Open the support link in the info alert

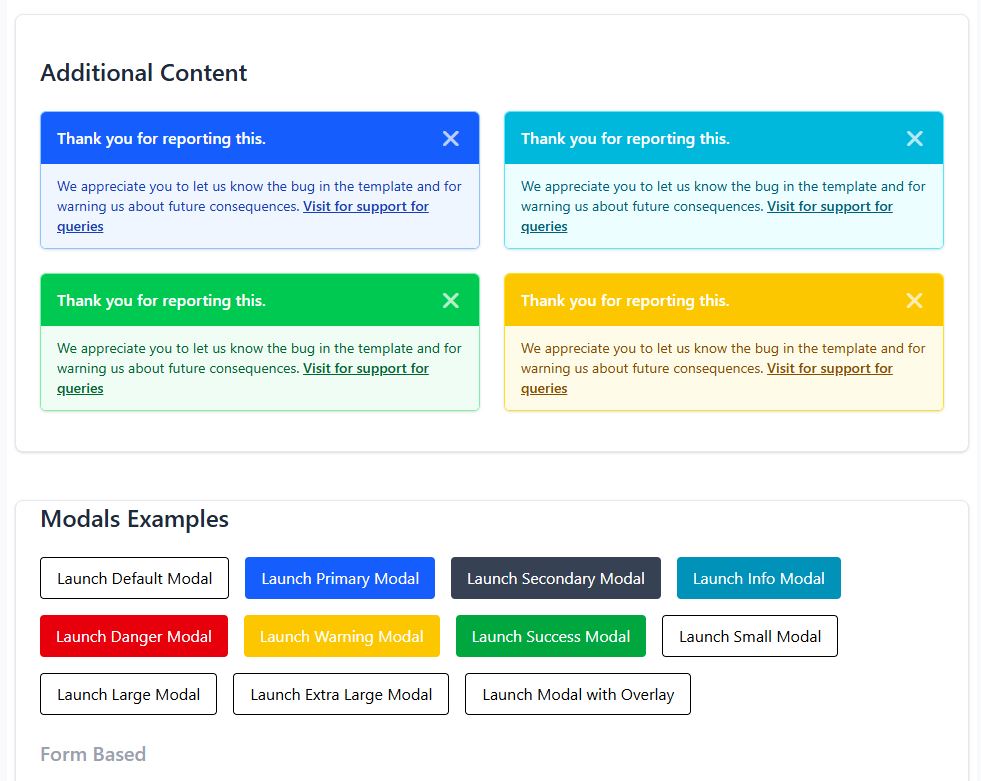[x=829, y=206]
